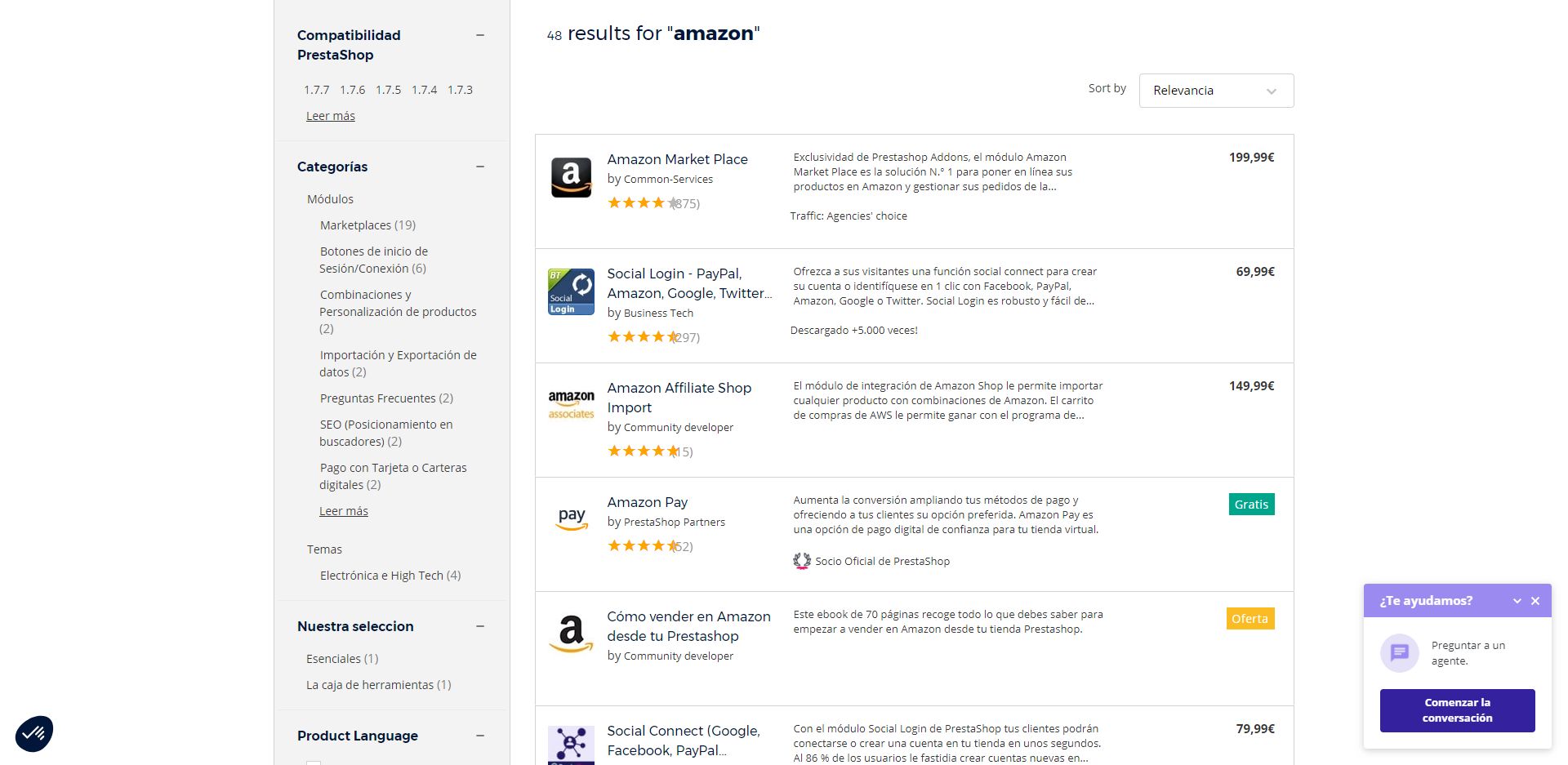Minimize the ¿Te ayudamos? chat widget
This screenshot has height=765, width=1568.
point(1517,601)
